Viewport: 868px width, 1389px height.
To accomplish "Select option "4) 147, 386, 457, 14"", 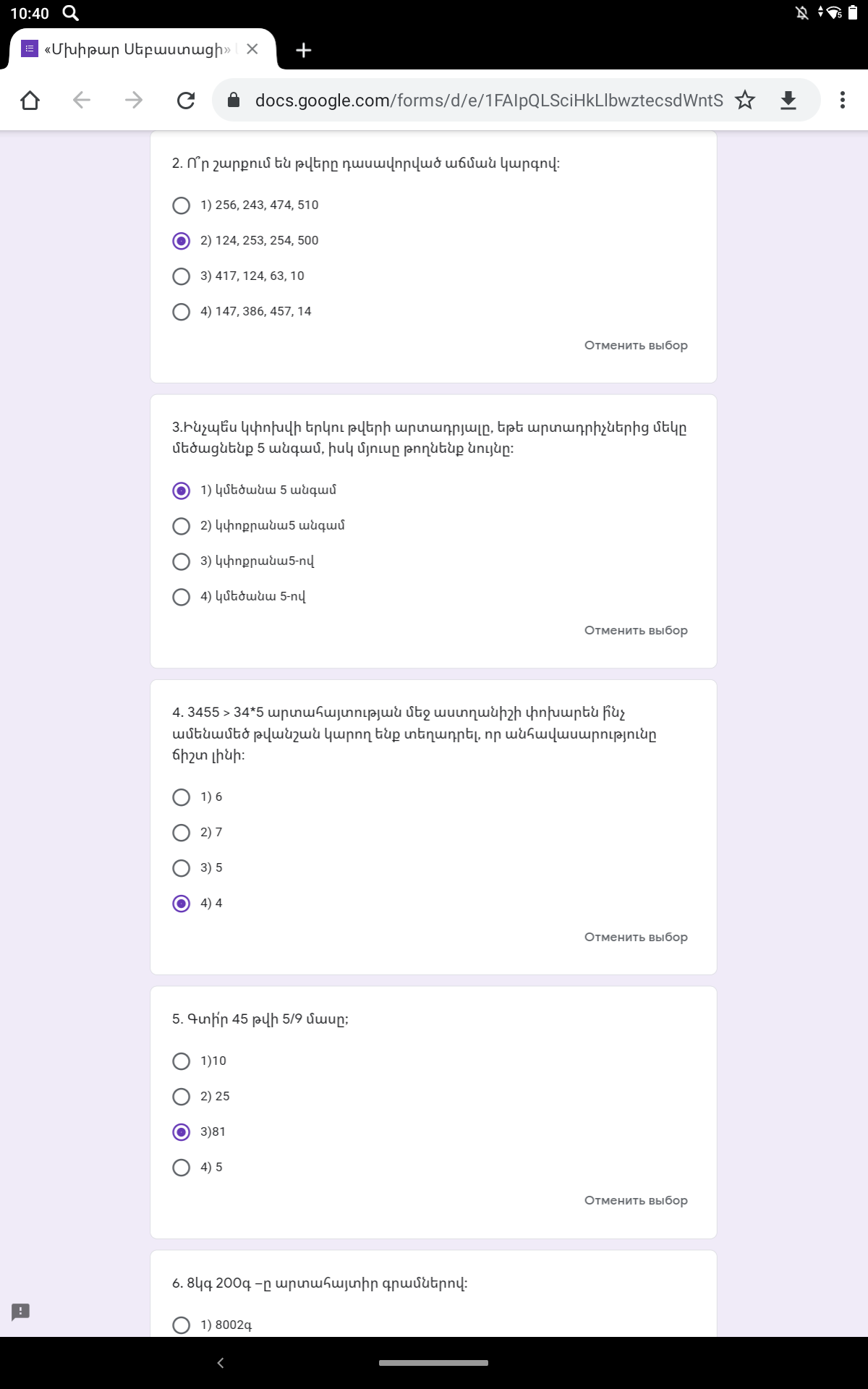I will [x=182, y=312].
